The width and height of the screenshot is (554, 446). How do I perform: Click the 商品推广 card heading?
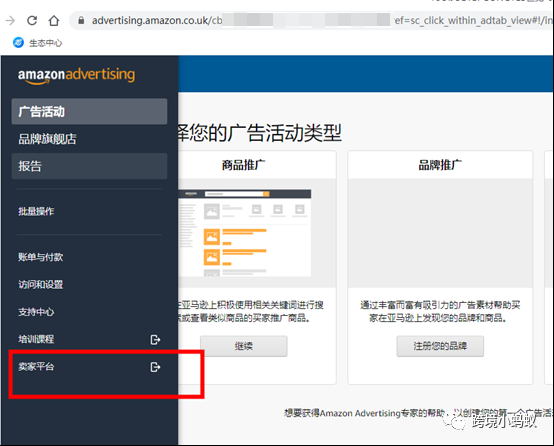[244, 165]
